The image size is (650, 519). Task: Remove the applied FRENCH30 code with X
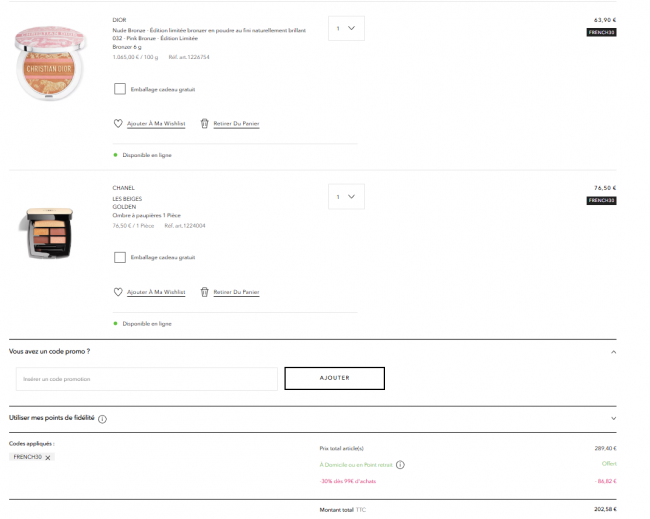pos(48,458)
